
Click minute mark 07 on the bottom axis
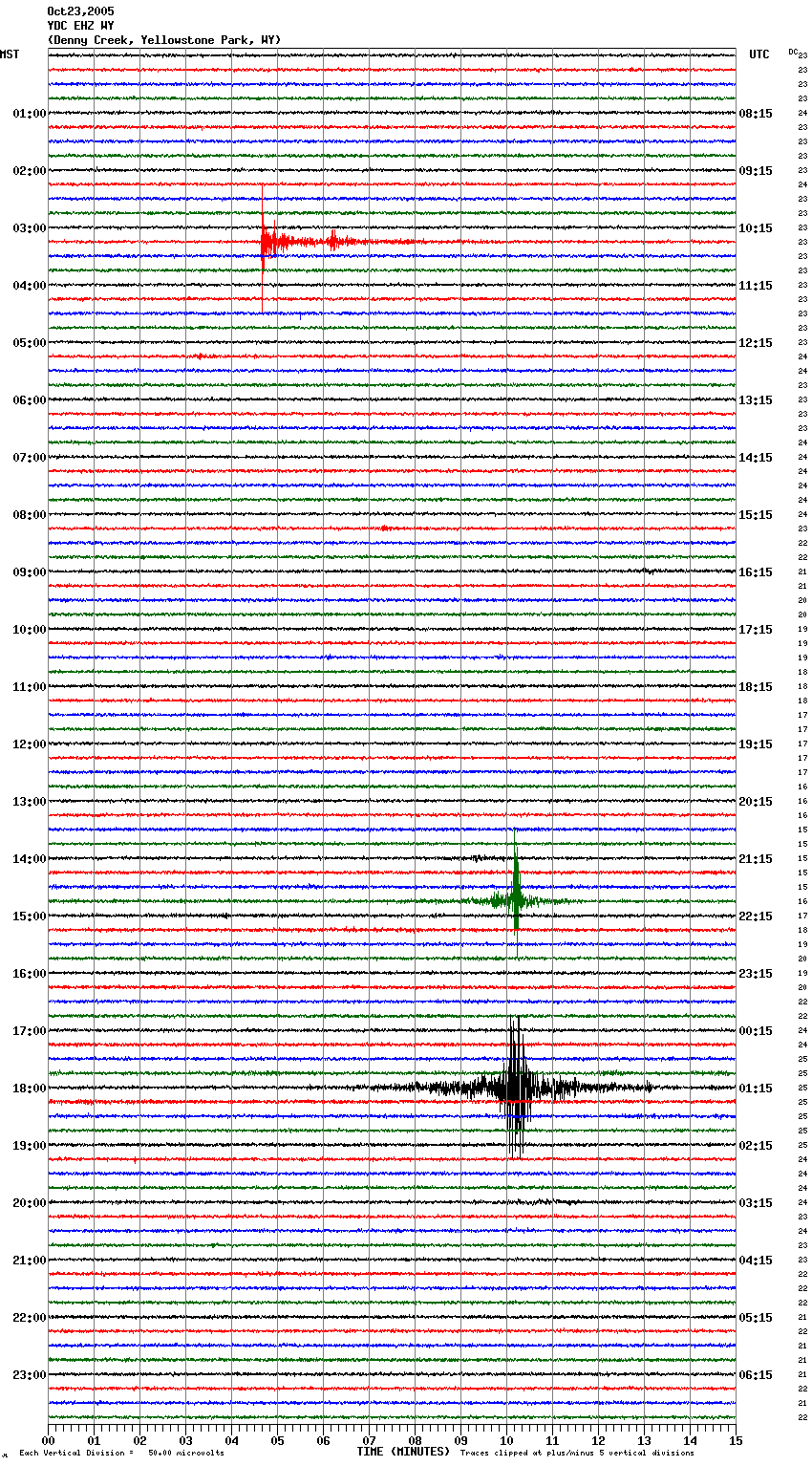pos(369,1440)
